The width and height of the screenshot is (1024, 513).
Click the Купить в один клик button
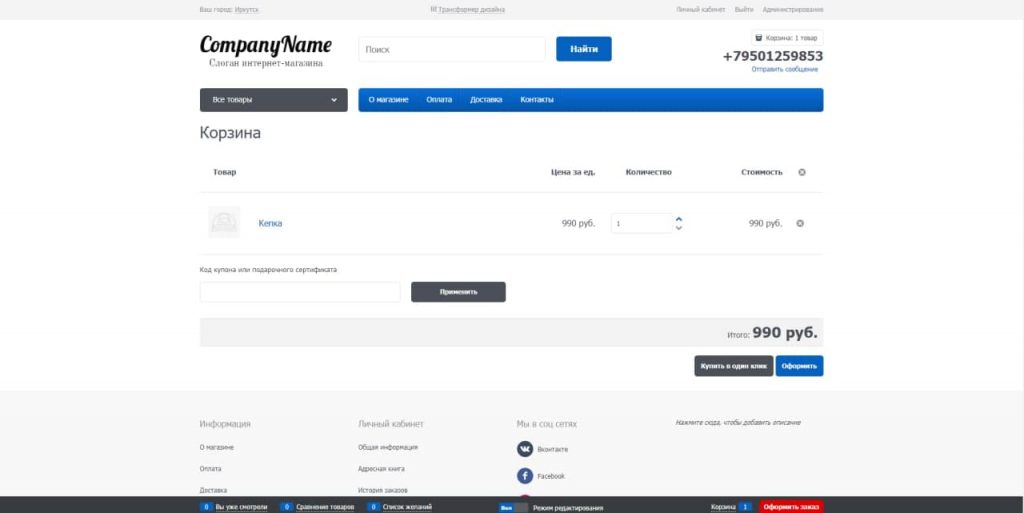click(x=733, y=366)
